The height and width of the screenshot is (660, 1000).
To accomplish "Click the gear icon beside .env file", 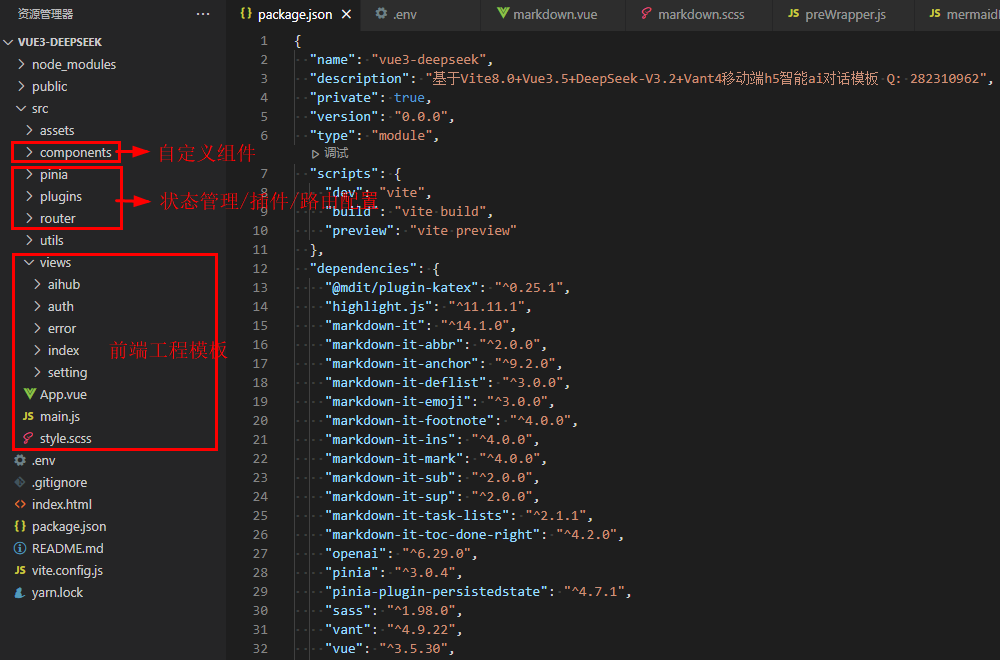I will [x=20, y=460].
